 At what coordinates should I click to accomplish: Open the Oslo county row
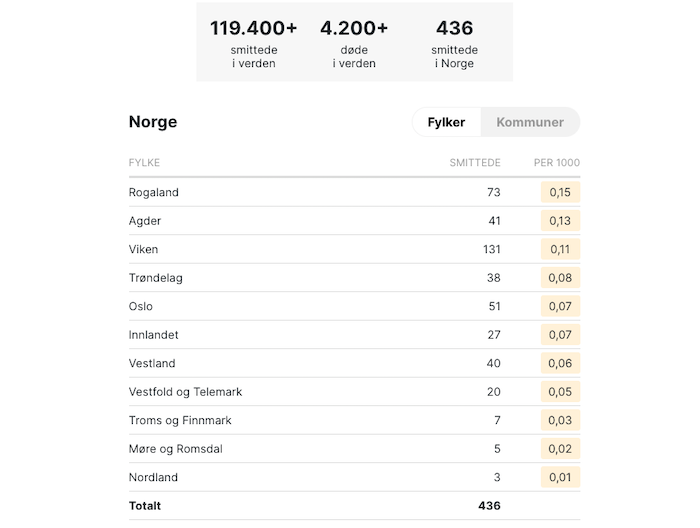click(x=354, y=307)
